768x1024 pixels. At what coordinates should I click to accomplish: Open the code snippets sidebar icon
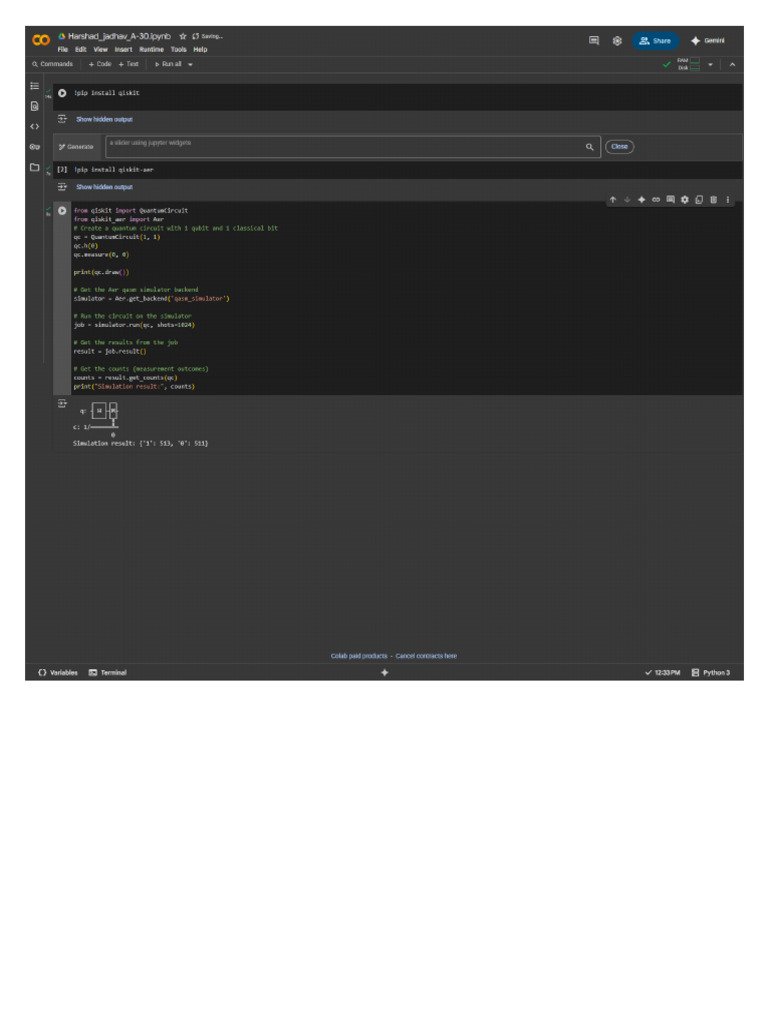point(34,126)
